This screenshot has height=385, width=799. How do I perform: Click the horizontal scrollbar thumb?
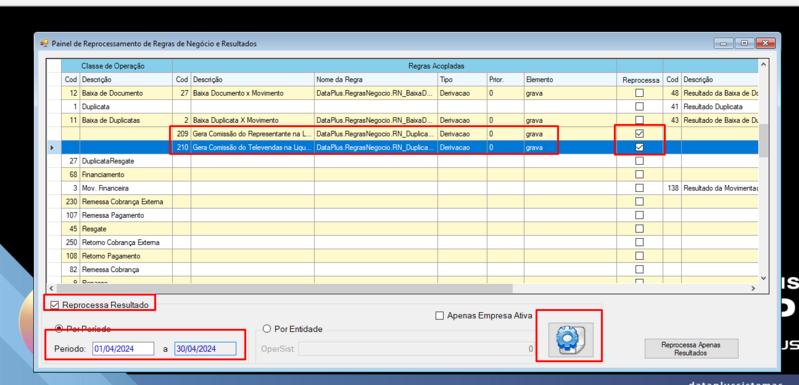(284, 288)
